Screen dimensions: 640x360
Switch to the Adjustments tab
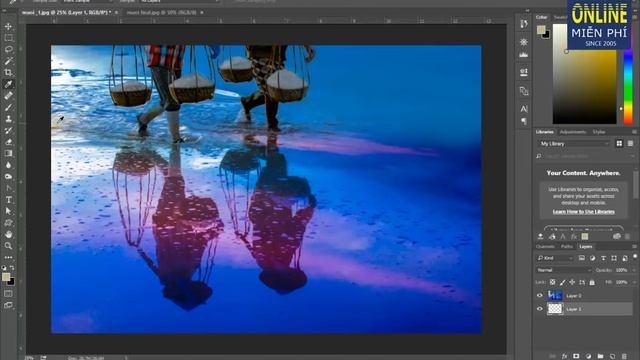pos(573,132)
